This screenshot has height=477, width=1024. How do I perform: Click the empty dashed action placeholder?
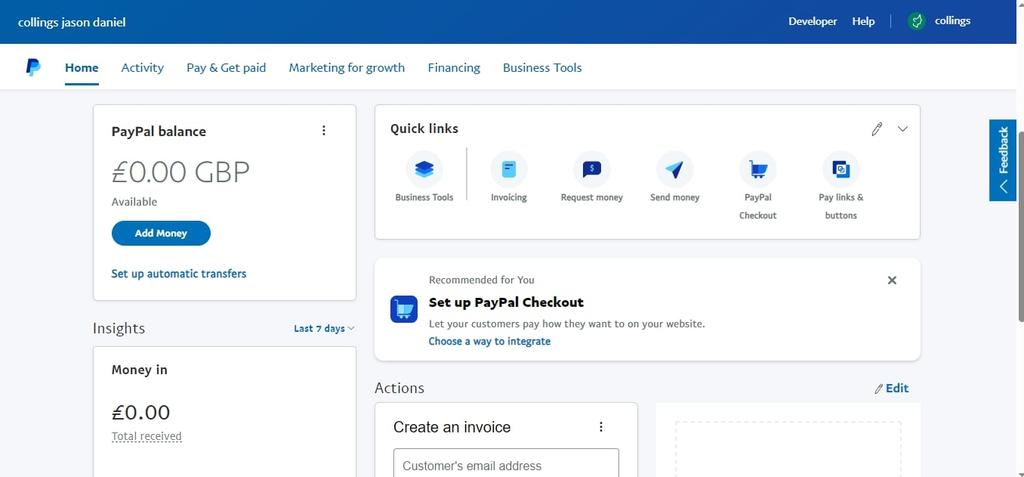(x=788, y=449)
